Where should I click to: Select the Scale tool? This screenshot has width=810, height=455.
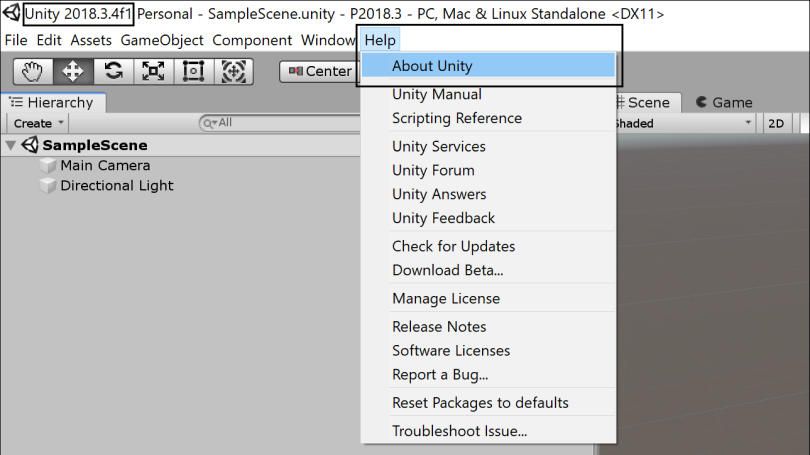click(153, 71)
